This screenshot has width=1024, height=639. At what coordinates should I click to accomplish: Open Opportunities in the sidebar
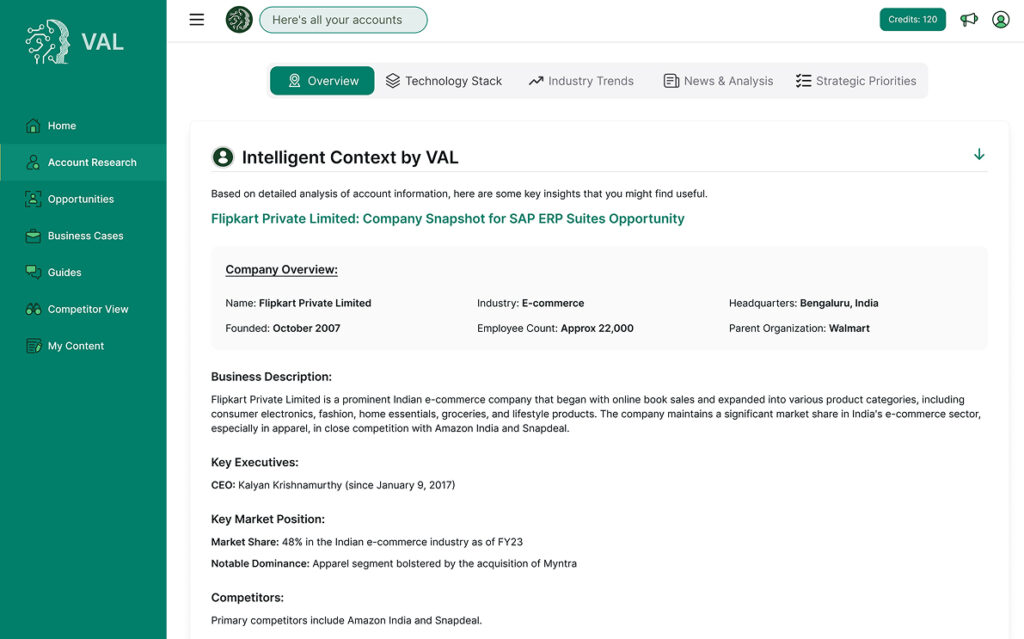[80, 199]
